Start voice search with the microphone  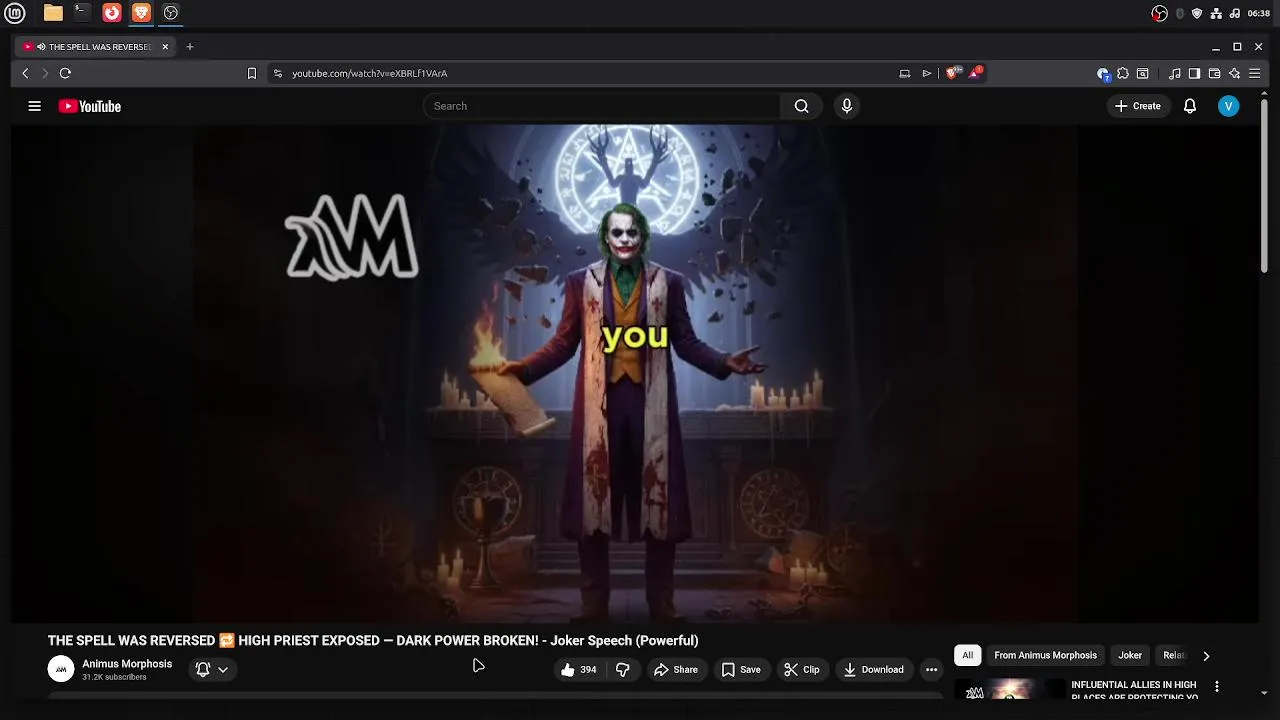coord(847,106)
